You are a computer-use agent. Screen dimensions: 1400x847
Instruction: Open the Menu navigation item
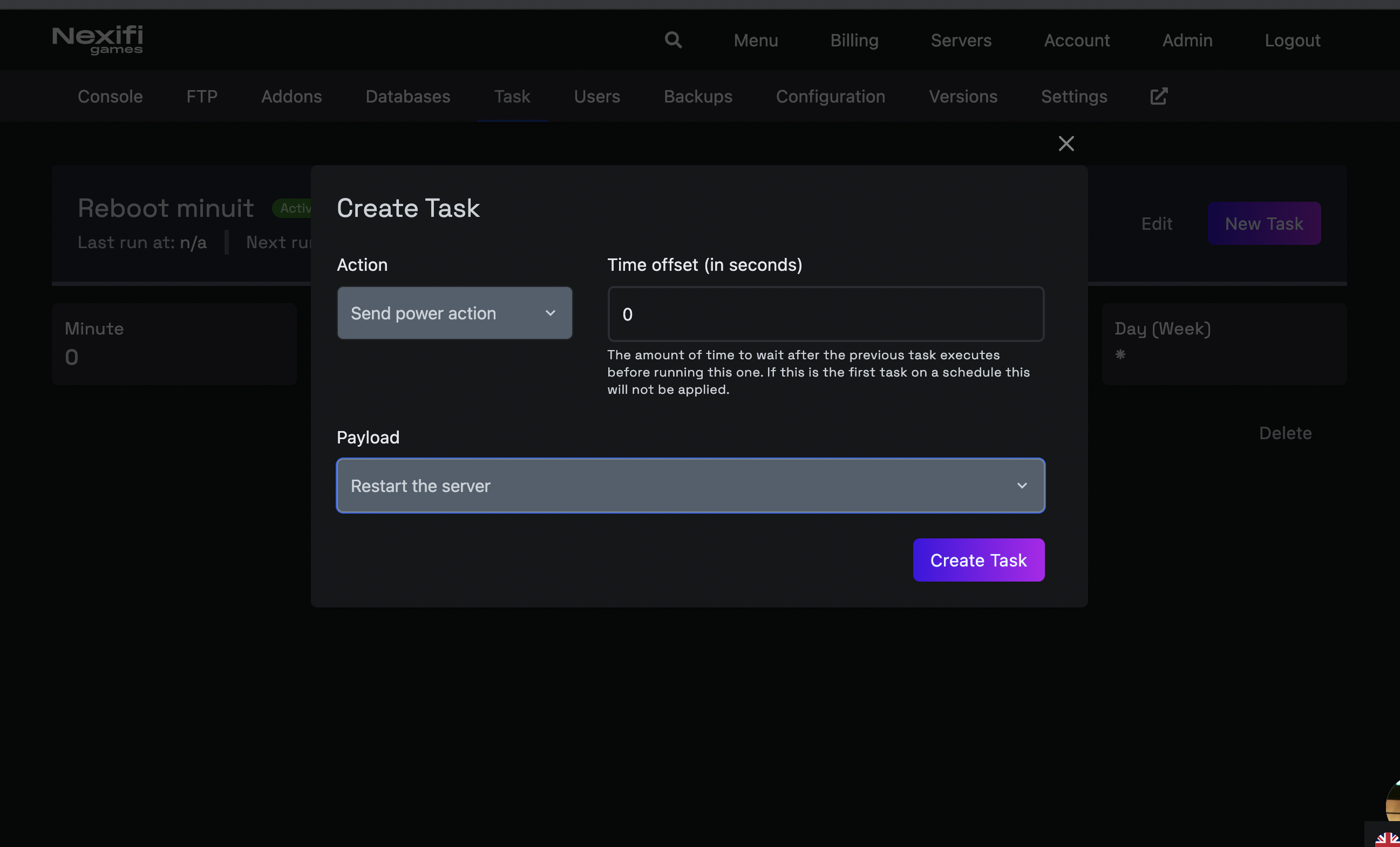756,40
